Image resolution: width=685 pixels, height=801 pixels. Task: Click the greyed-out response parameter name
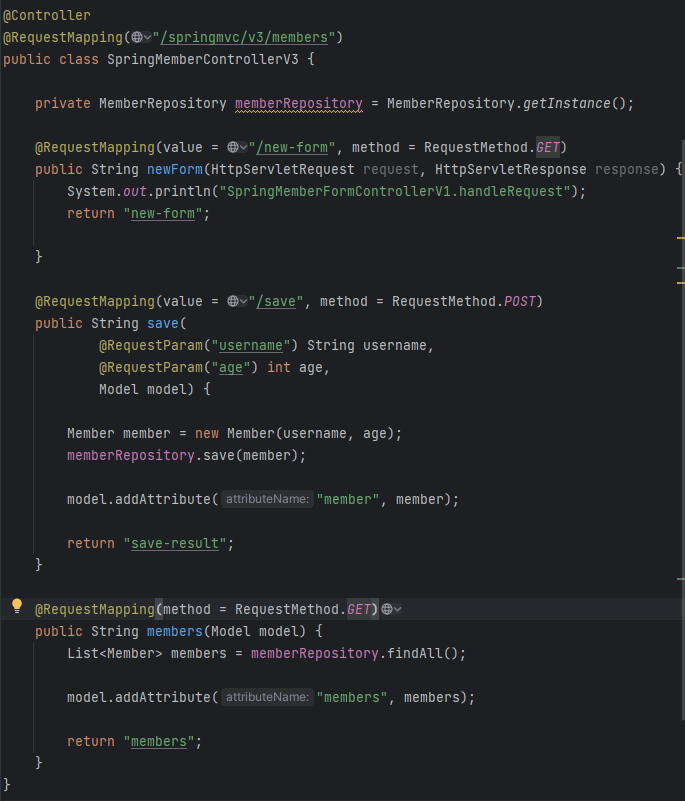pyautogui.click(x=627, y=170)
